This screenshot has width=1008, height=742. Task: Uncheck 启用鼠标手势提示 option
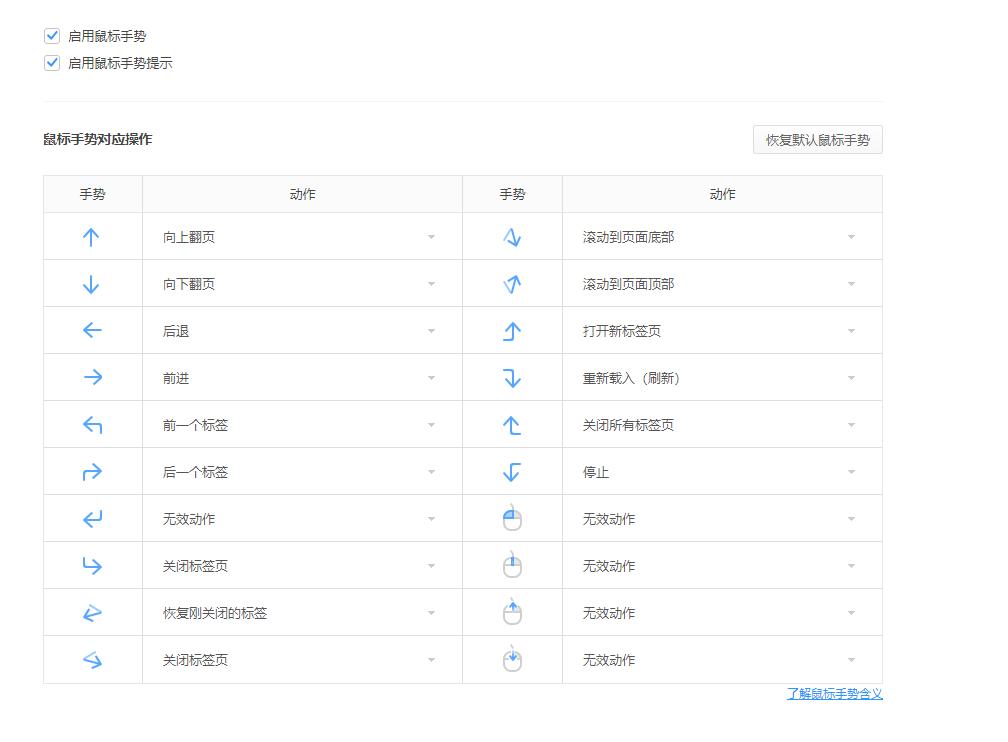click(52, 63)
